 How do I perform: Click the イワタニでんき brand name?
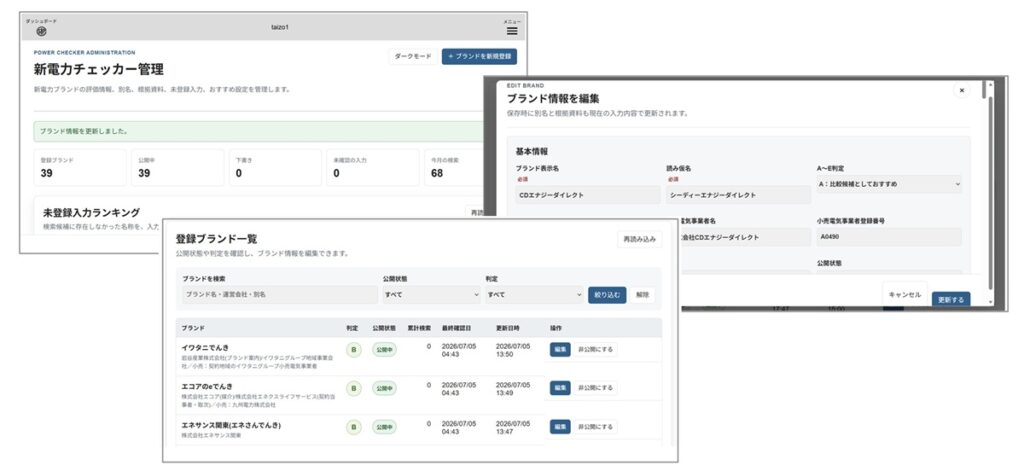tap(206, 347)
